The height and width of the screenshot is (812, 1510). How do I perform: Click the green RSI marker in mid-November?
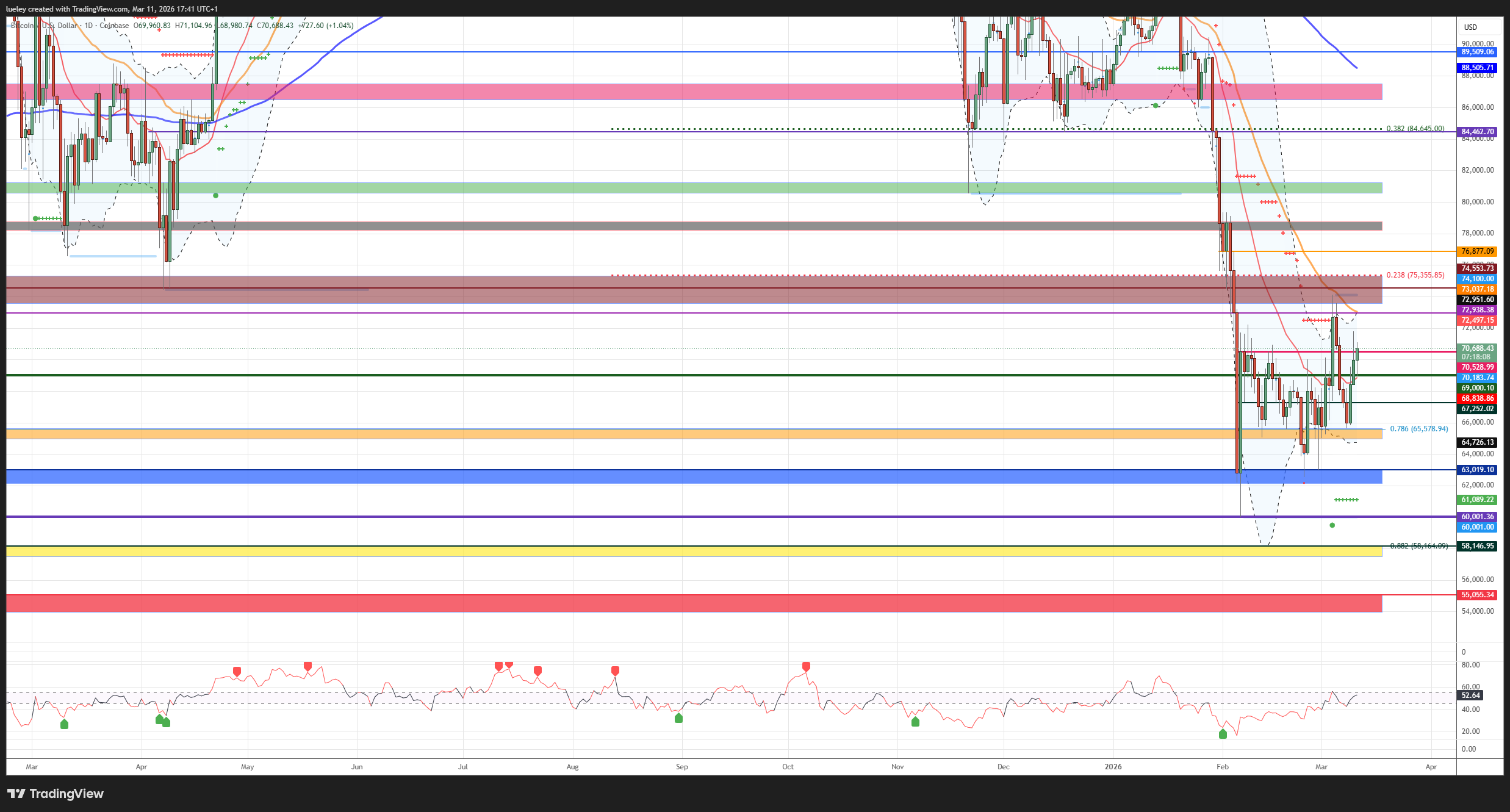[x=915, y=722]
